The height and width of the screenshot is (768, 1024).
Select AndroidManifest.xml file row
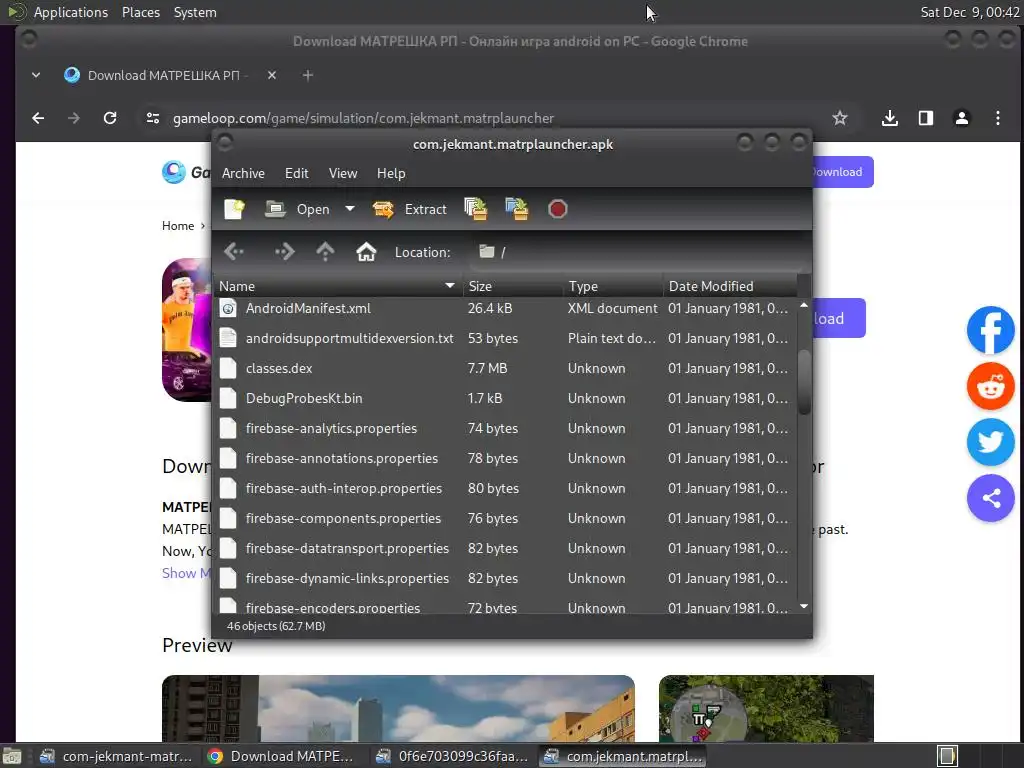504,308
